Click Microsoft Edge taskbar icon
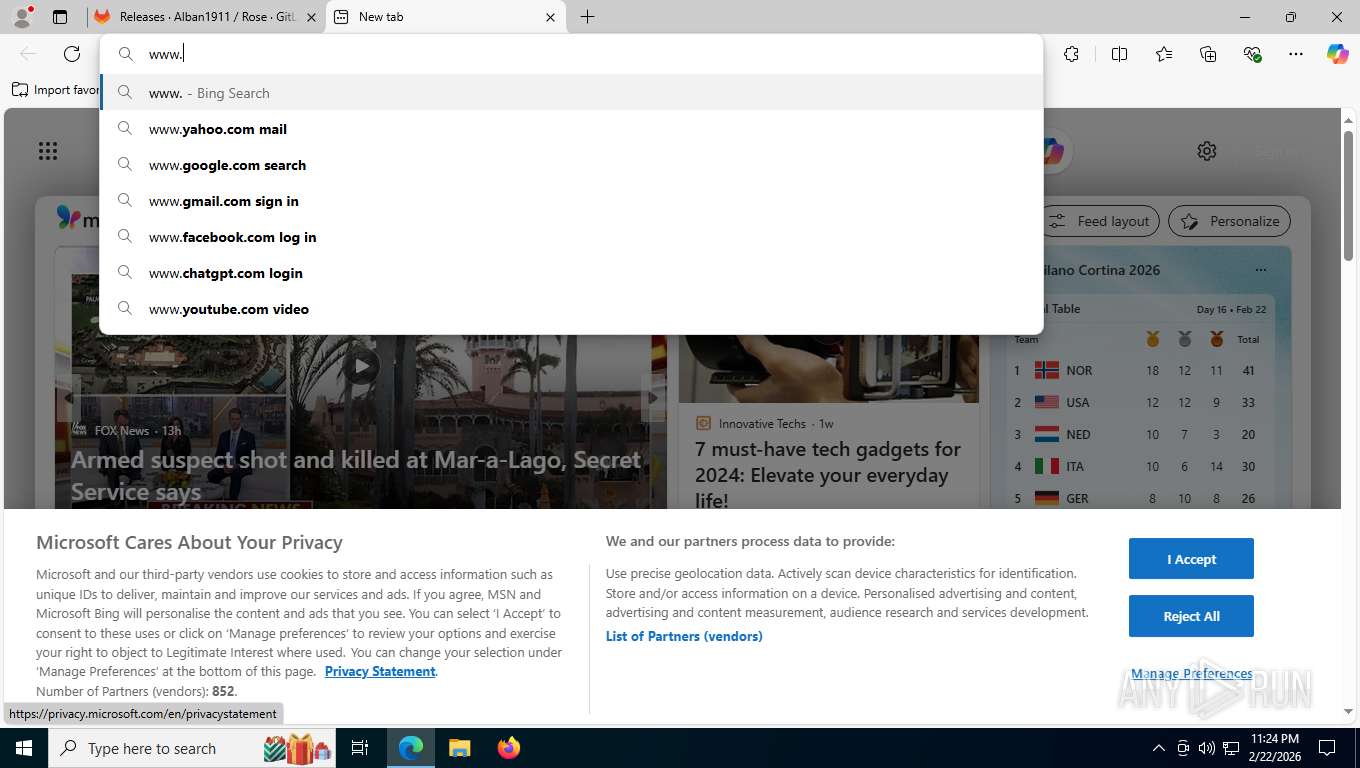 coord(411,748)
